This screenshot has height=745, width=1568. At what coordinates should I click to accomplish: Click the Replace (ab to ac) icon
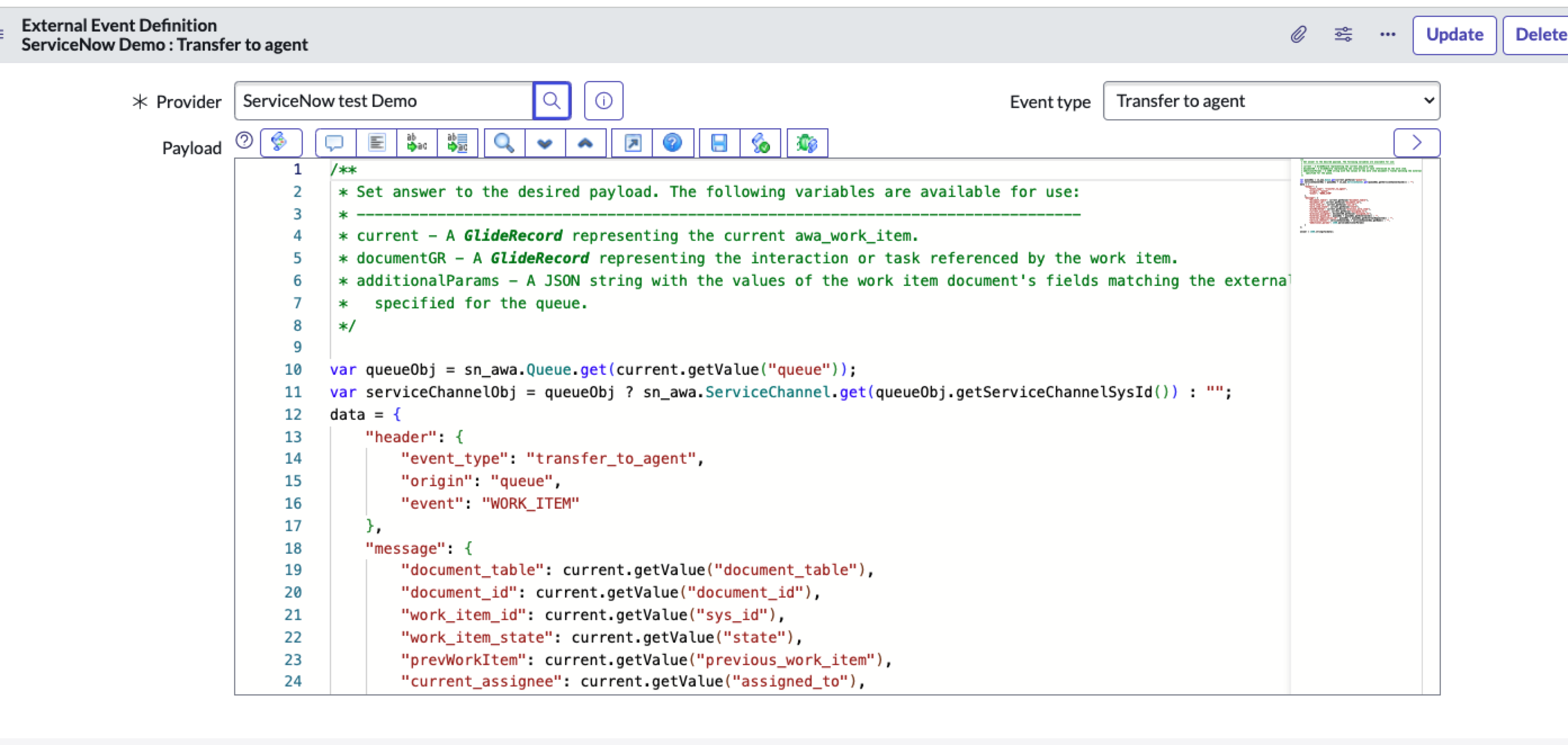(x=417, y=143)
